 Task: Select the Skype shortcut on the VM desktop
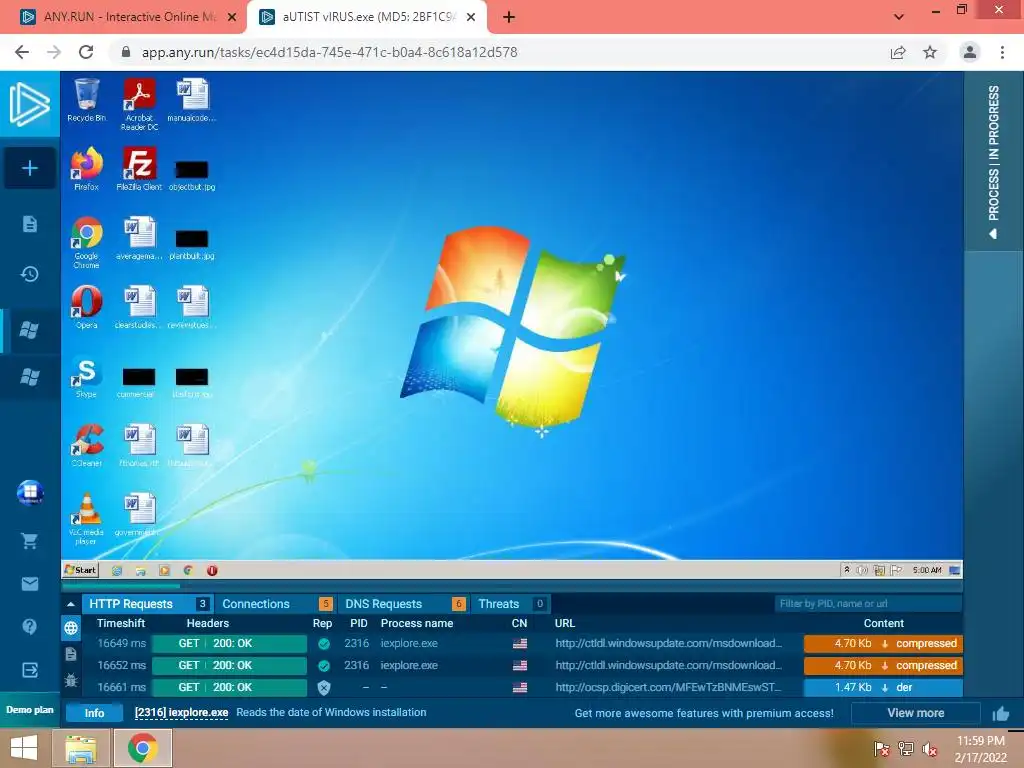[86, 377]
